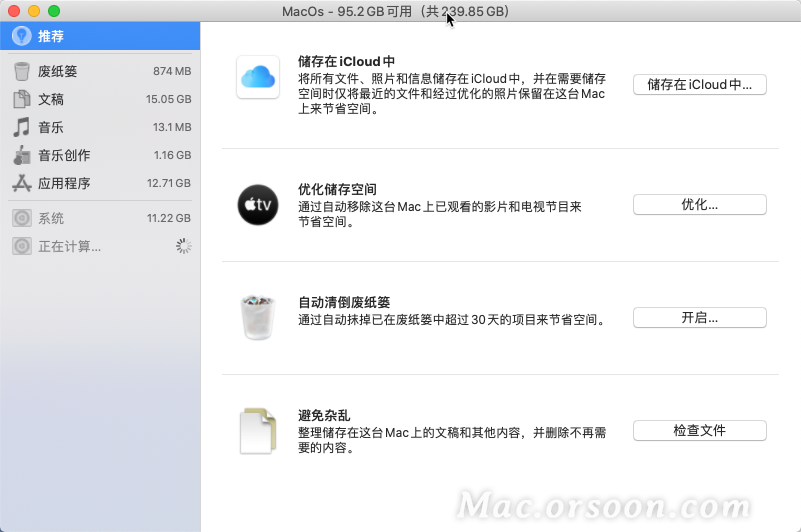Click the 优化... button
801x532 pixels.
[699, 204]
